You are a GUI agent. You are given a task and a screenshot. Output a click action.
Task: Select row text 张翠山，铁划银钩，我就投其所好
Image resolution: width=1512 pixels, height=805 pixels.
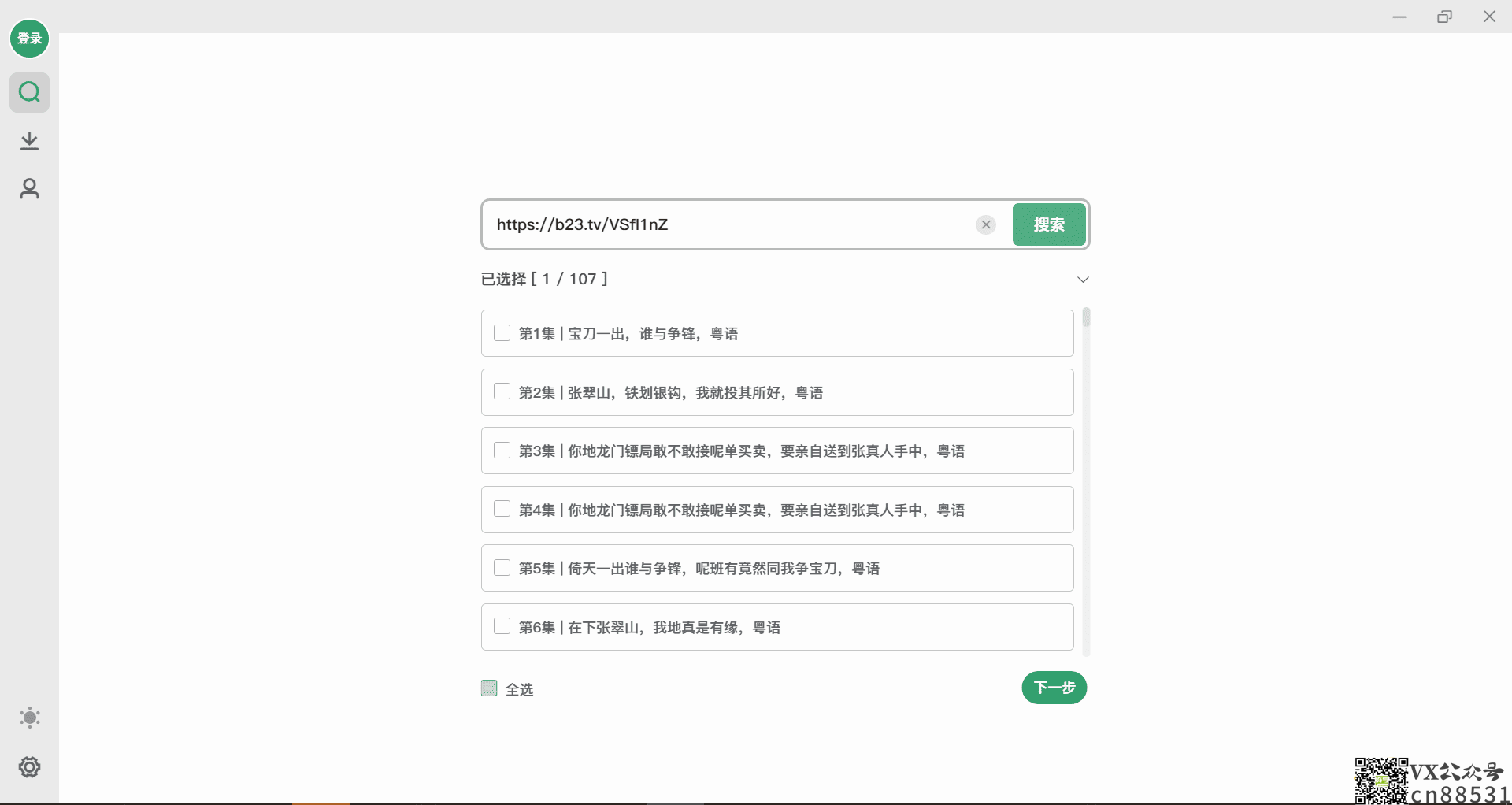coord(674,392)
